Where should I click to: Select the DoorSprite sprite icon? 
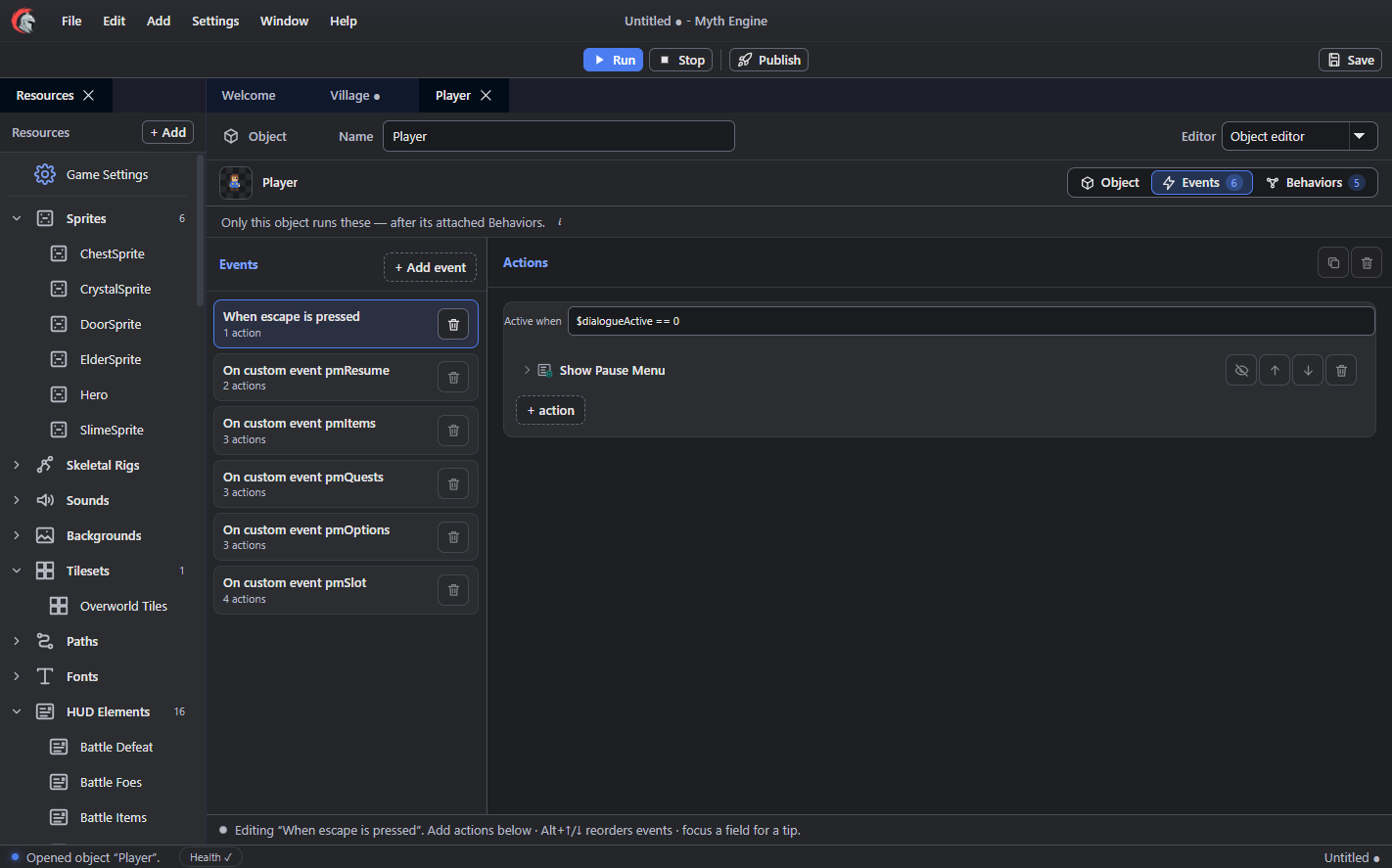point(59,324)
